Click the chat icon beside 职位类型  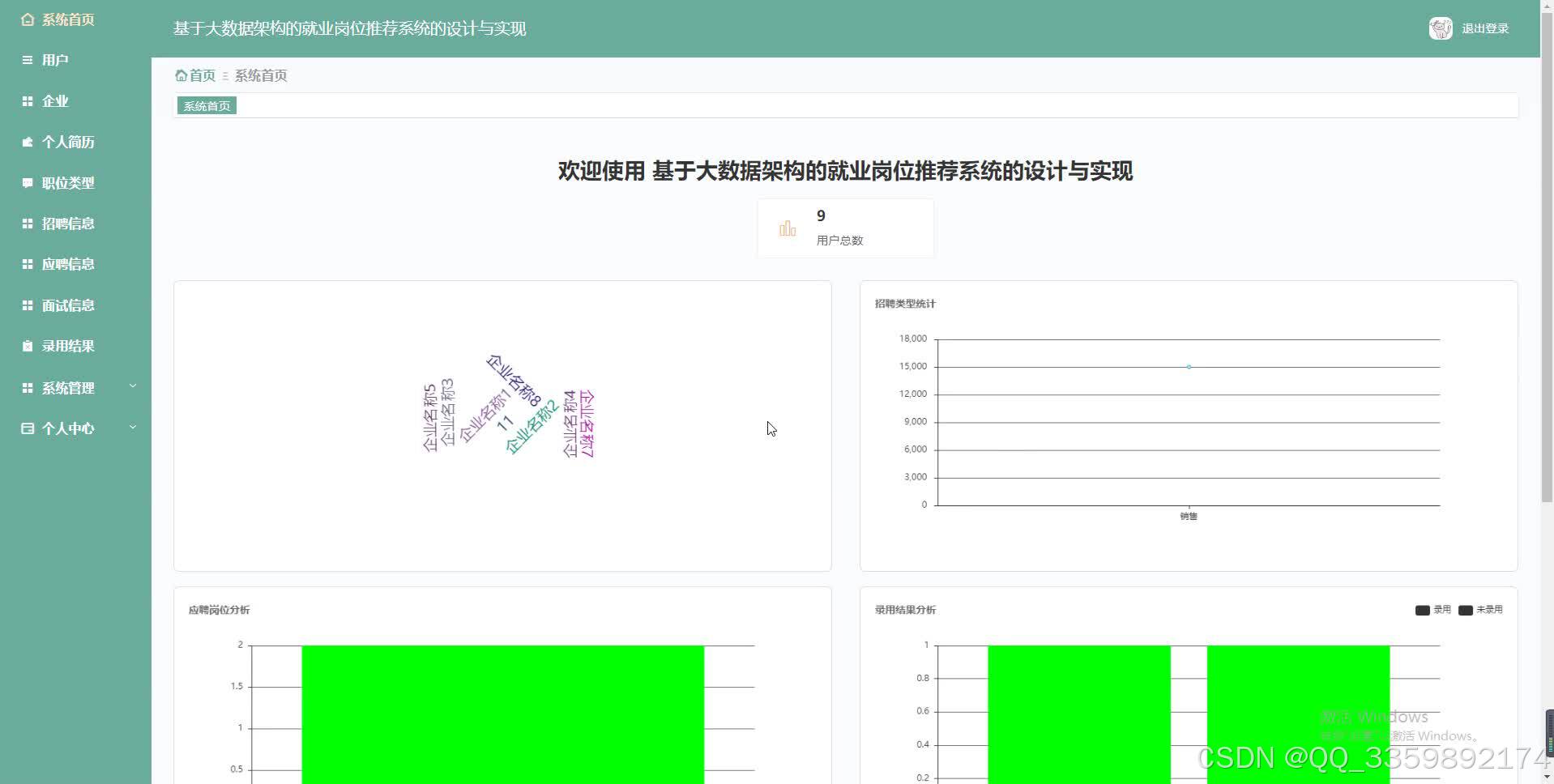[28, 183]
